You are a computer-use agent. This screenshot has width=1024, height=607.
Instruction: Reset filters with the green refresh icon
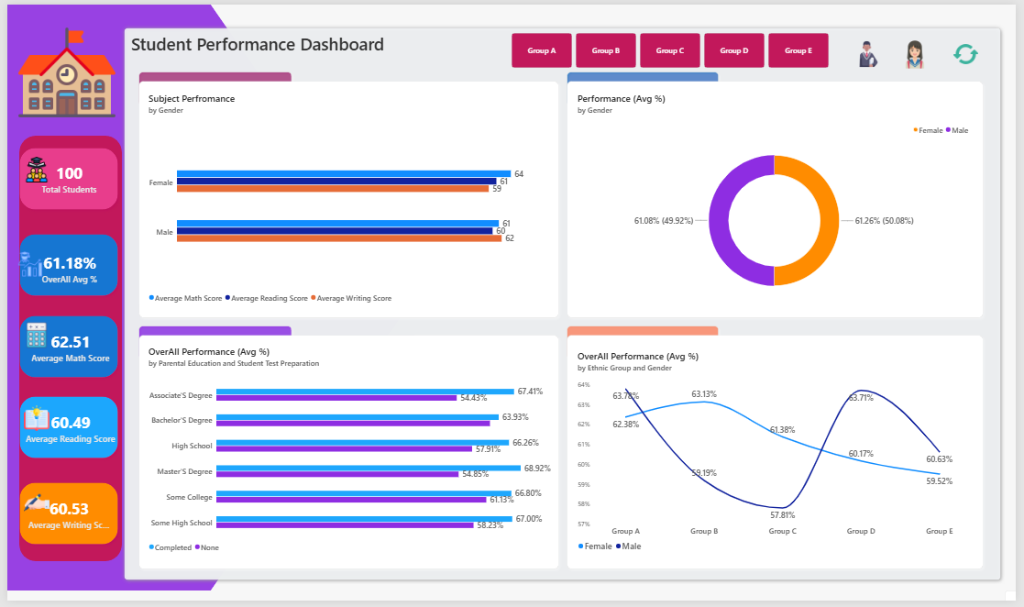point(965,54)
